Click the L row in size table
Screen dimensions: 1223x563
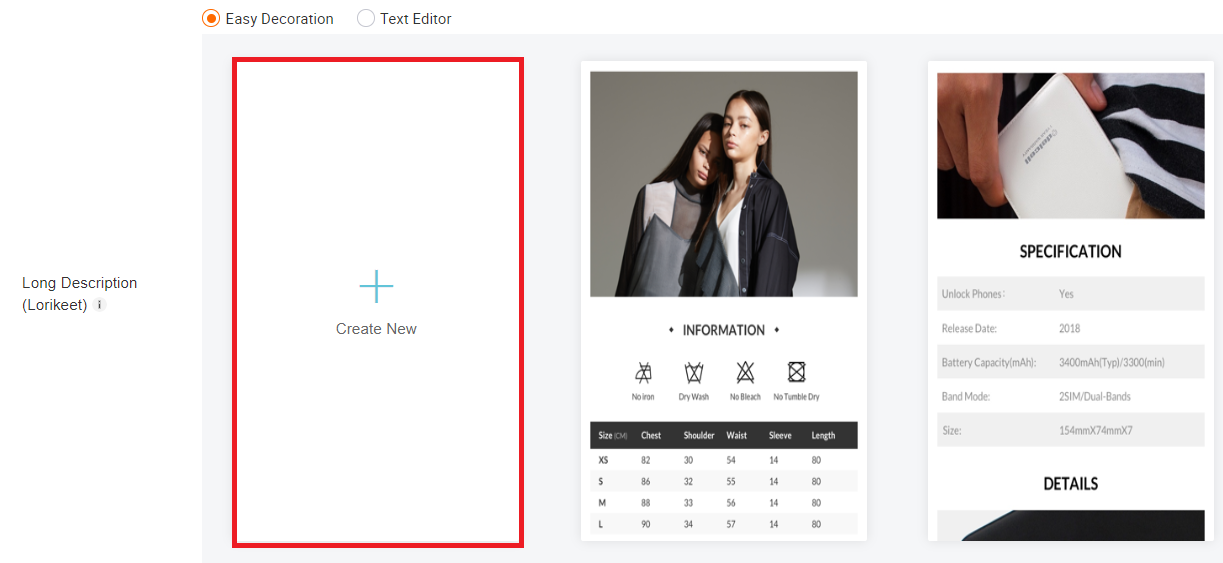(x=724, y=524)
